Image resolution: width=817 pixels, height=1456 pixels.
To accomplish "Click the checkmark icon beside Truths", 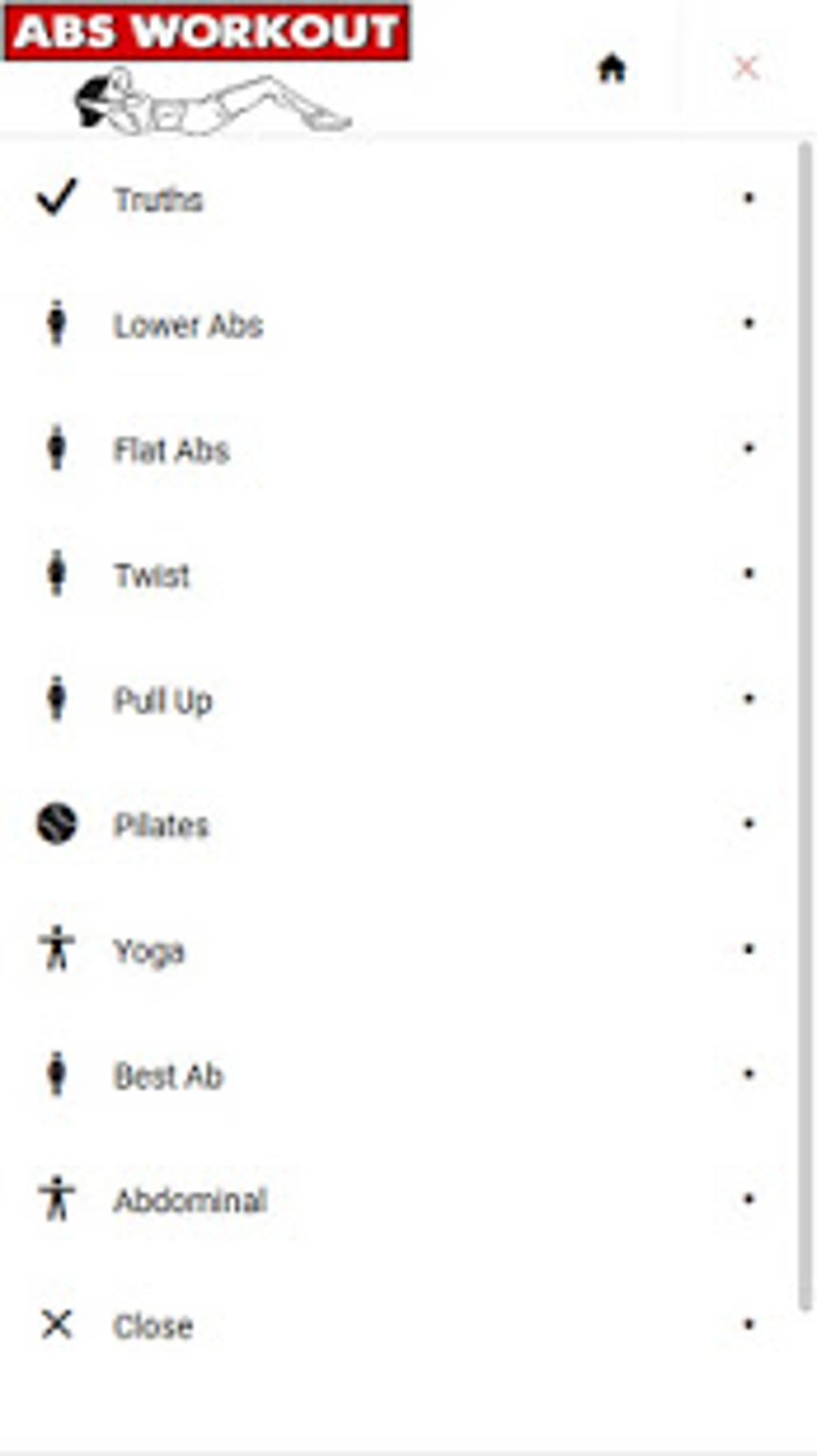I will pos(57,197).
